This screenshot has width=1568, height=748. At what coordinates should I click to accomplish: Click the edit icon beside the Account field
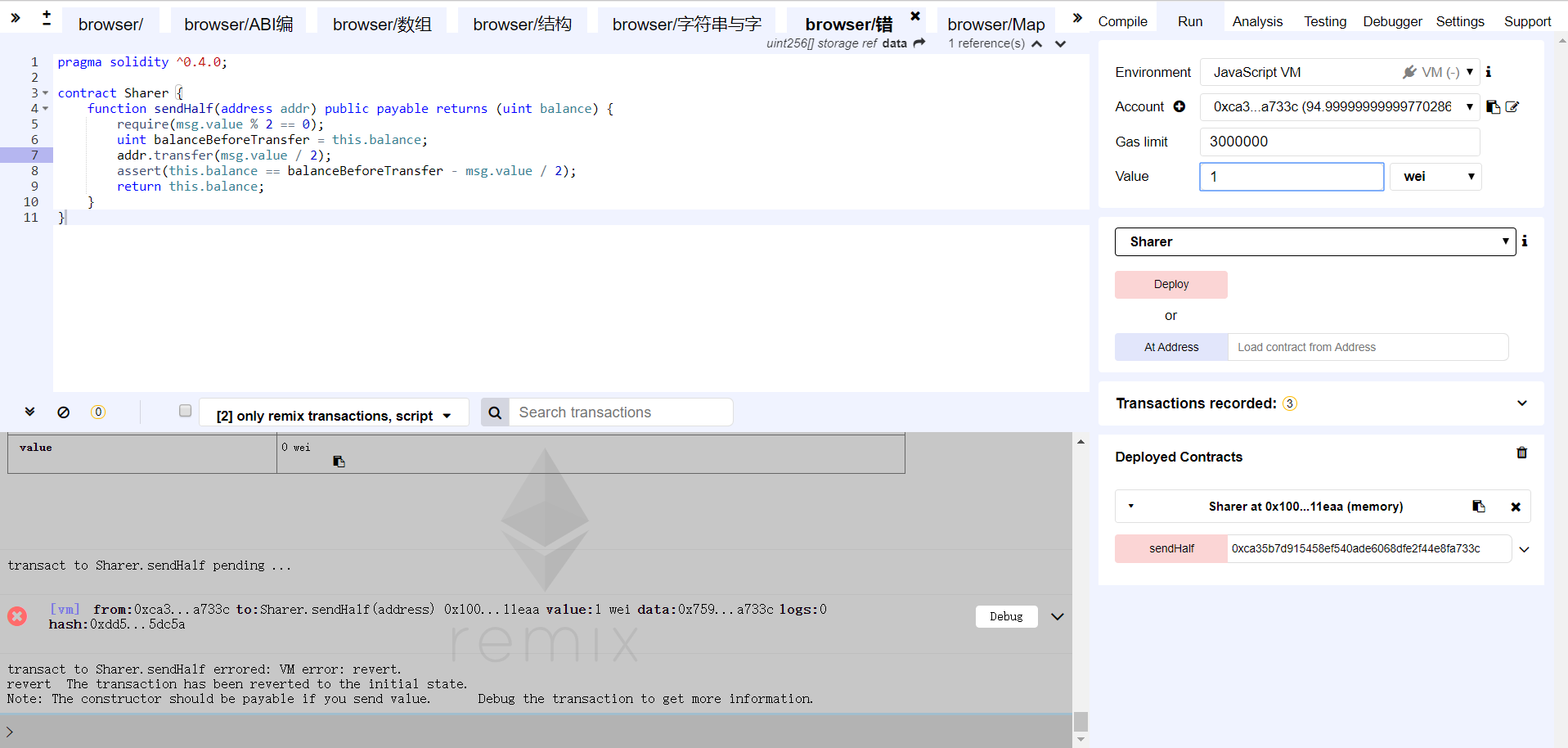coord(1512,106)
